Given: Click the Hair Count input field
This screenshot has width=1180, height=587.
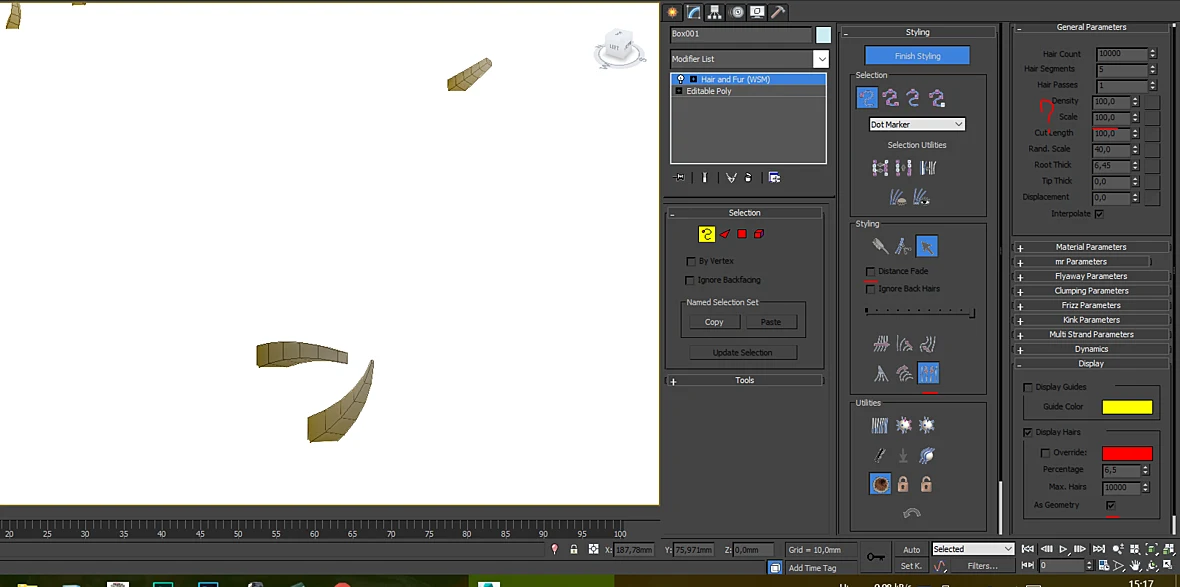Looking at the screenshot, I should [1121, 54].
